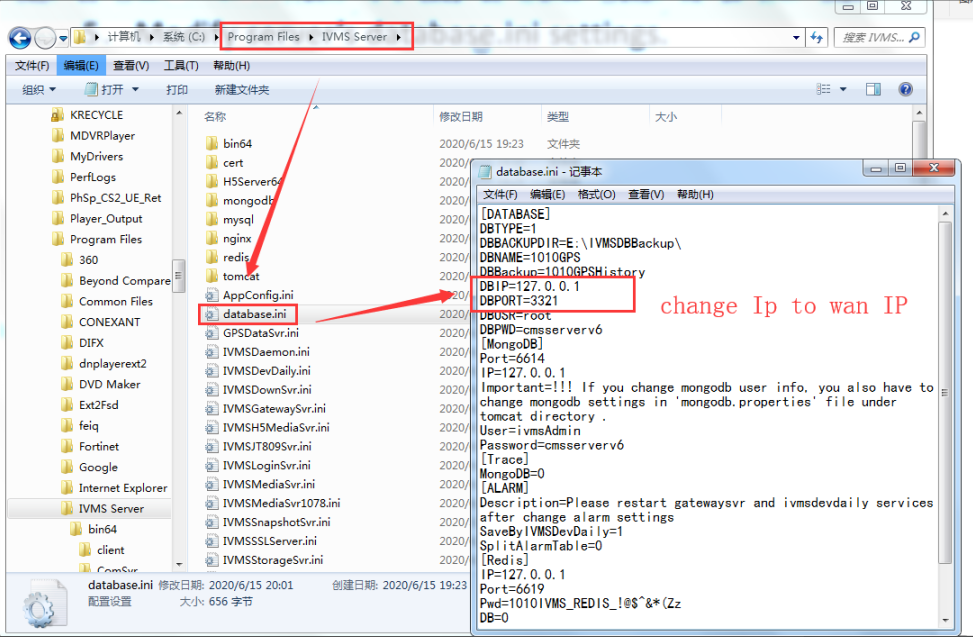Click the change view icon

coord(823,89)
